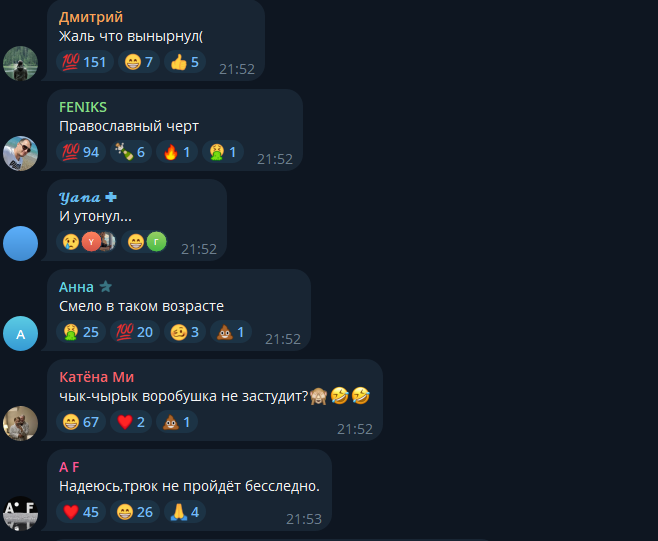This screenshot has width=658, height=541.
Task: Click the vomiting face reaction with 25
Action: [x=81, y=332]
